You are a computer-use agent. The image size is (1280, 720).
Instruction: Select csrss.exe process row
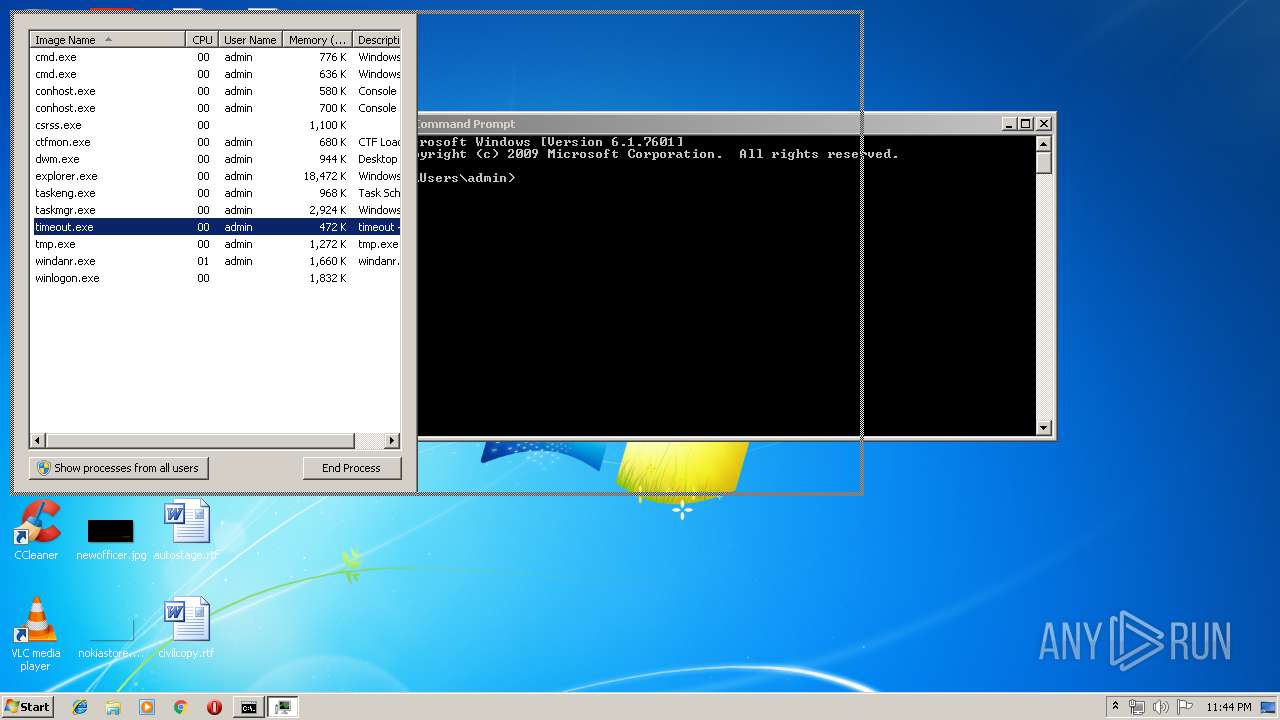pos(216,125)
